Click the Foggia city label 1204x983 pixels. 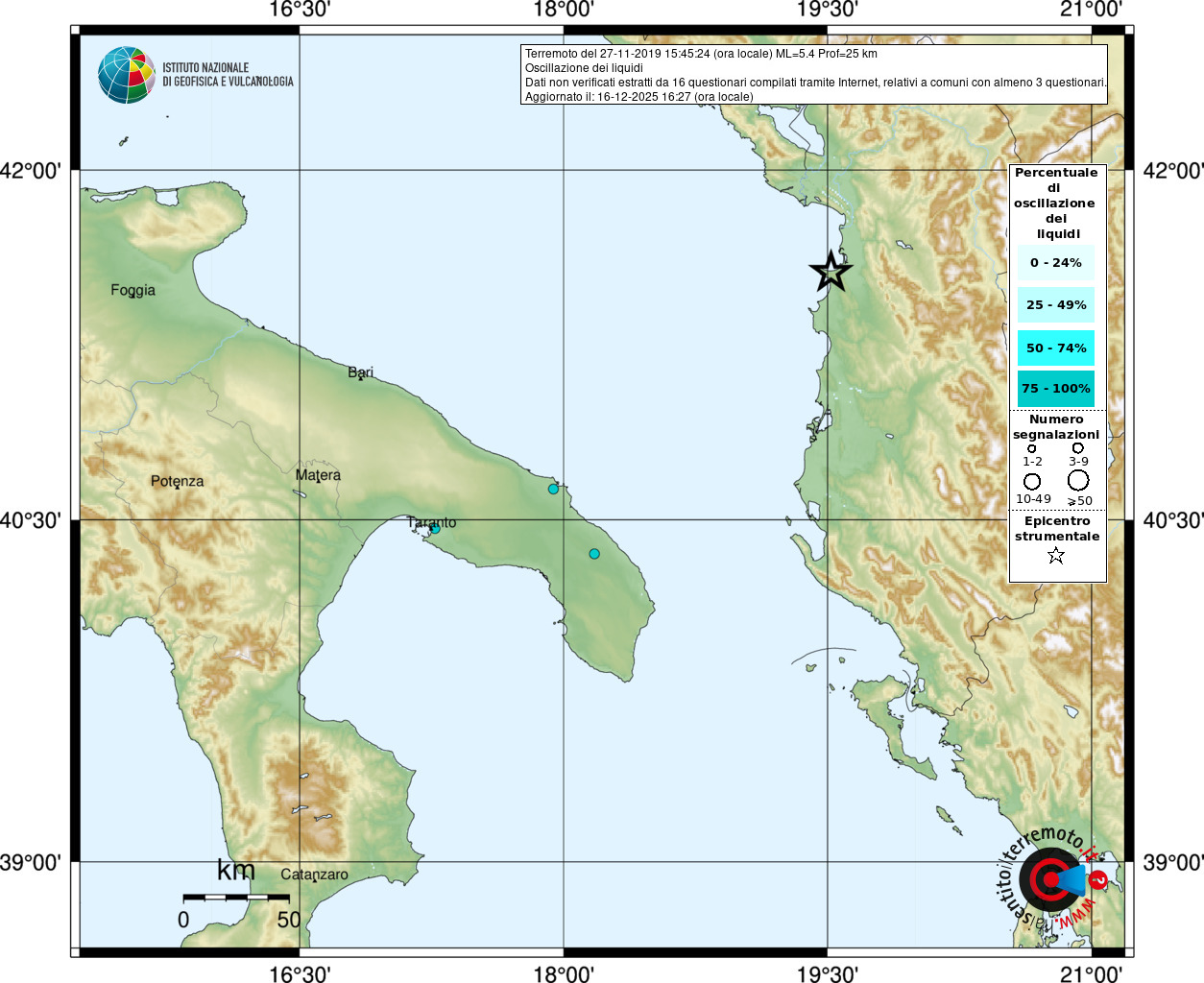coord(132,290)
